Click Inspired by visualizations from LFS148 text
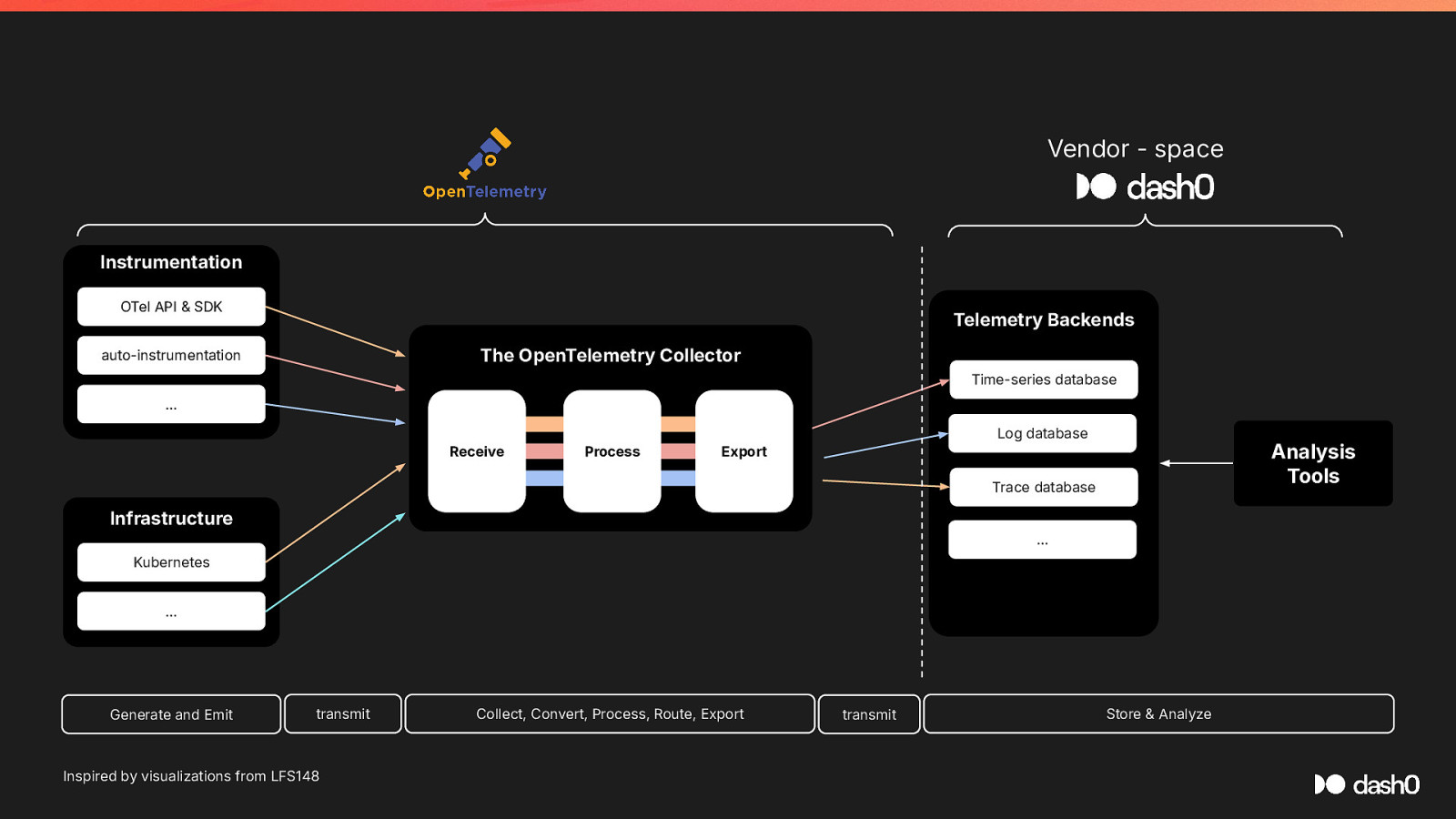This screenshot has height=819, width=1456. click(191, 776)
